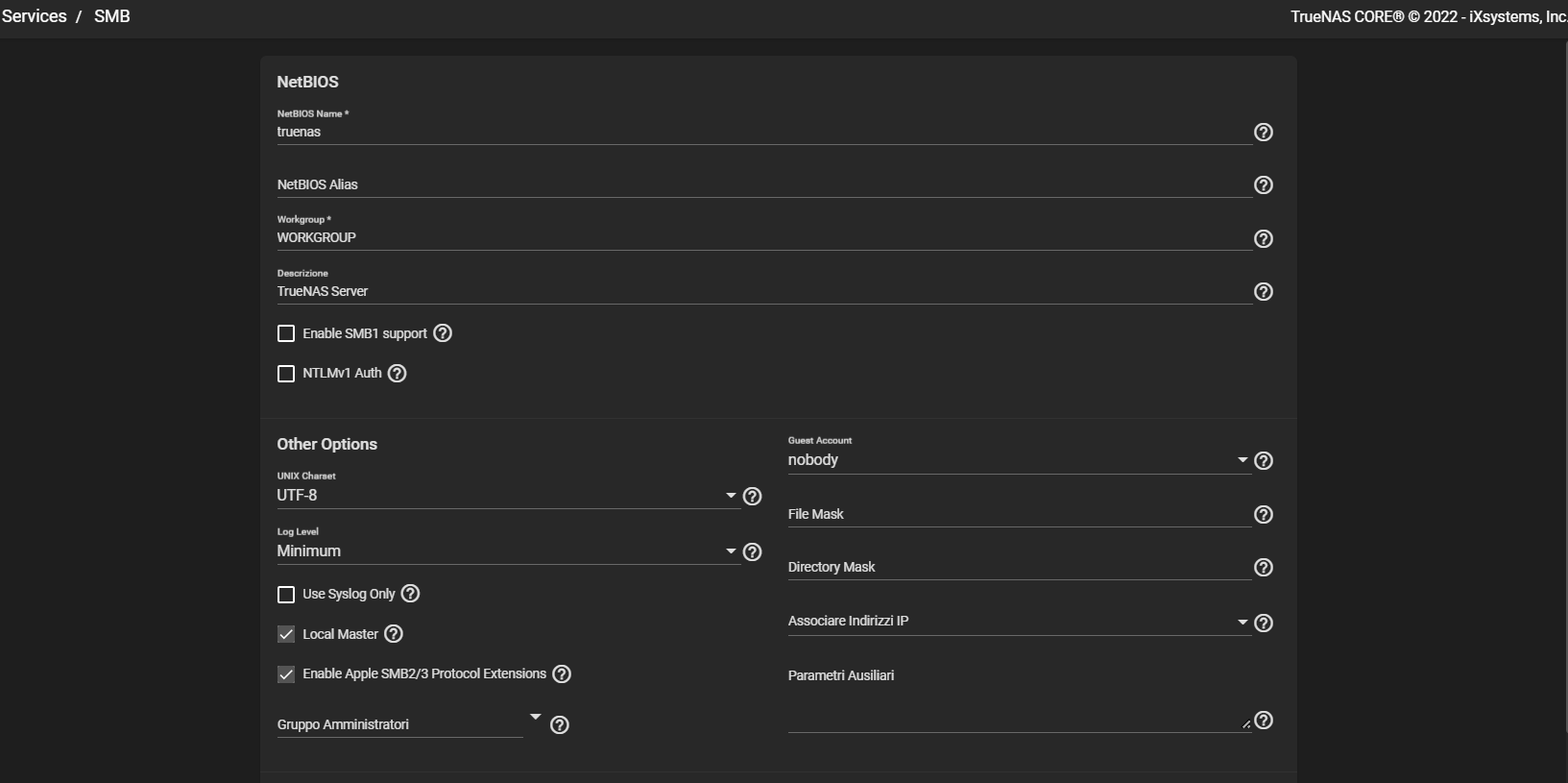Screen dimensions: 1568x783
Task: Focus the File Mask input
Action: point(1019,515)
